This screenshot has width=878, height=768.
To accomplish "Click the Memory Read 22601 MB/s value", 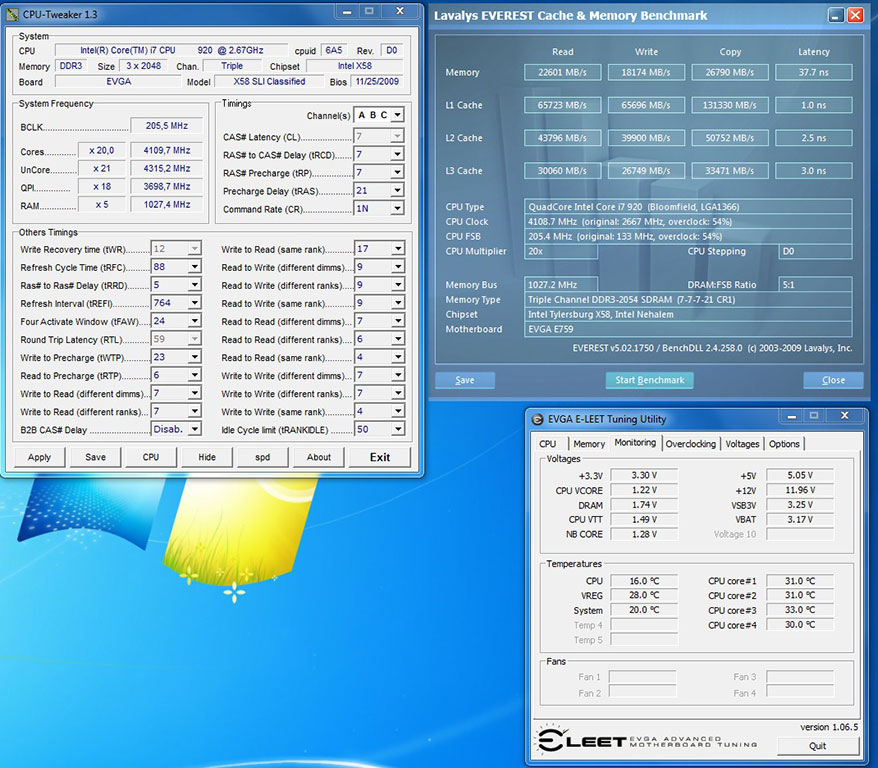I will coord(562,72).
